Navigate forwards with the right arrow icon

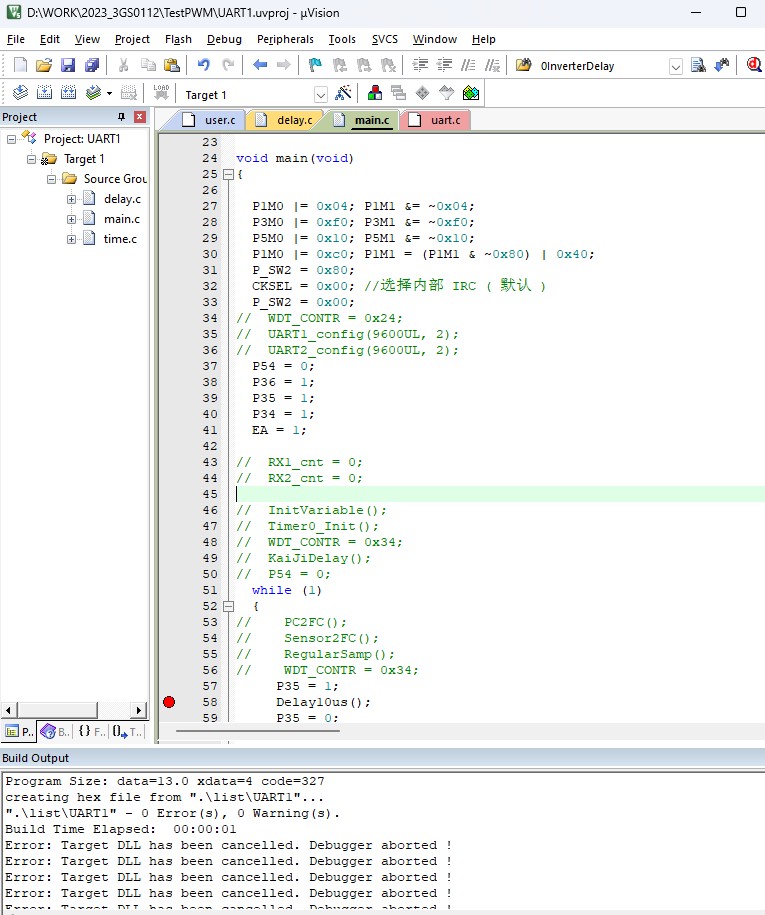coord(284,65)
